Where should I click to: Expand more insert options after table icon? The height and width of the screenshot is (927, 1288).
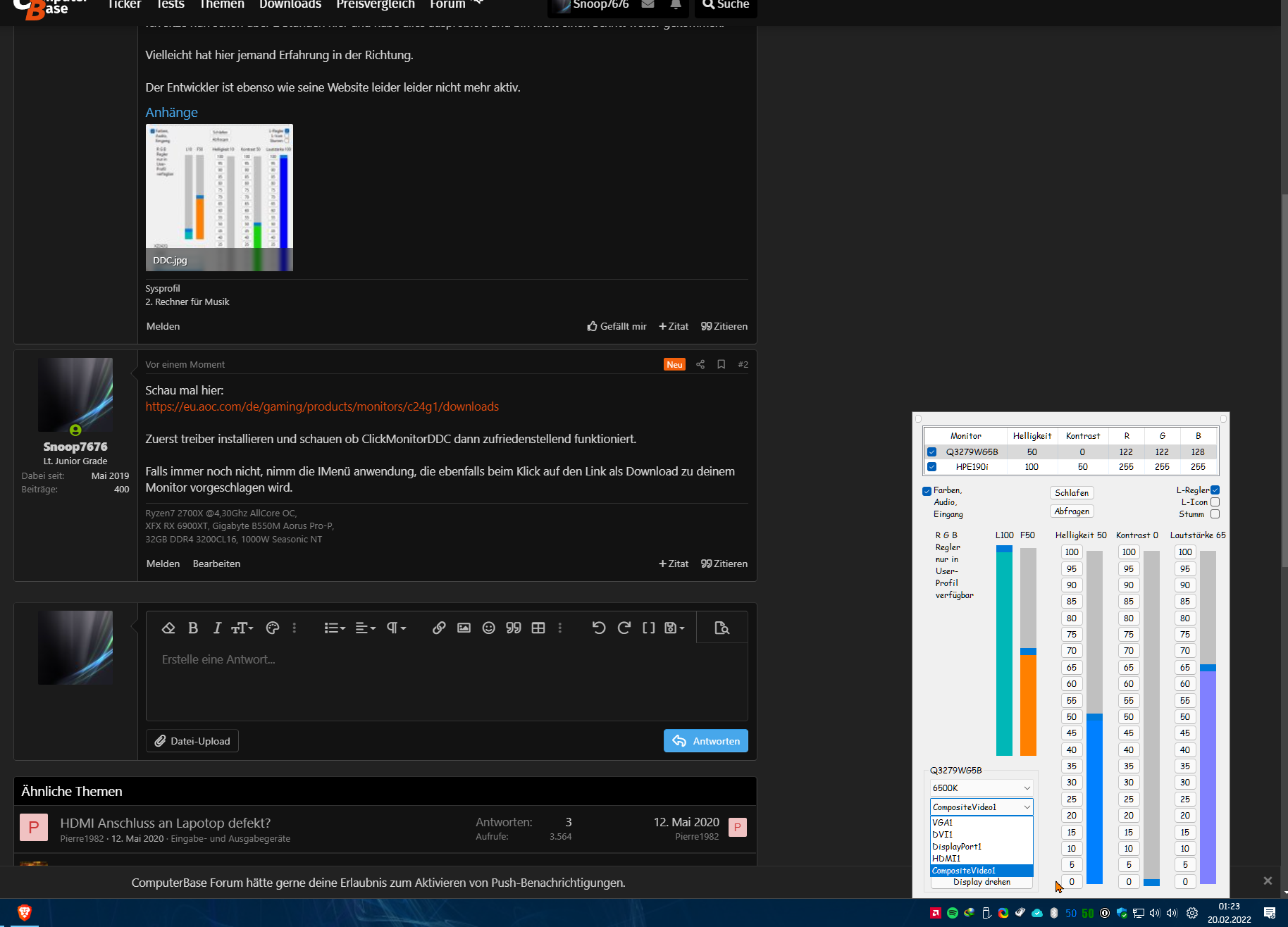pos(560,628)
